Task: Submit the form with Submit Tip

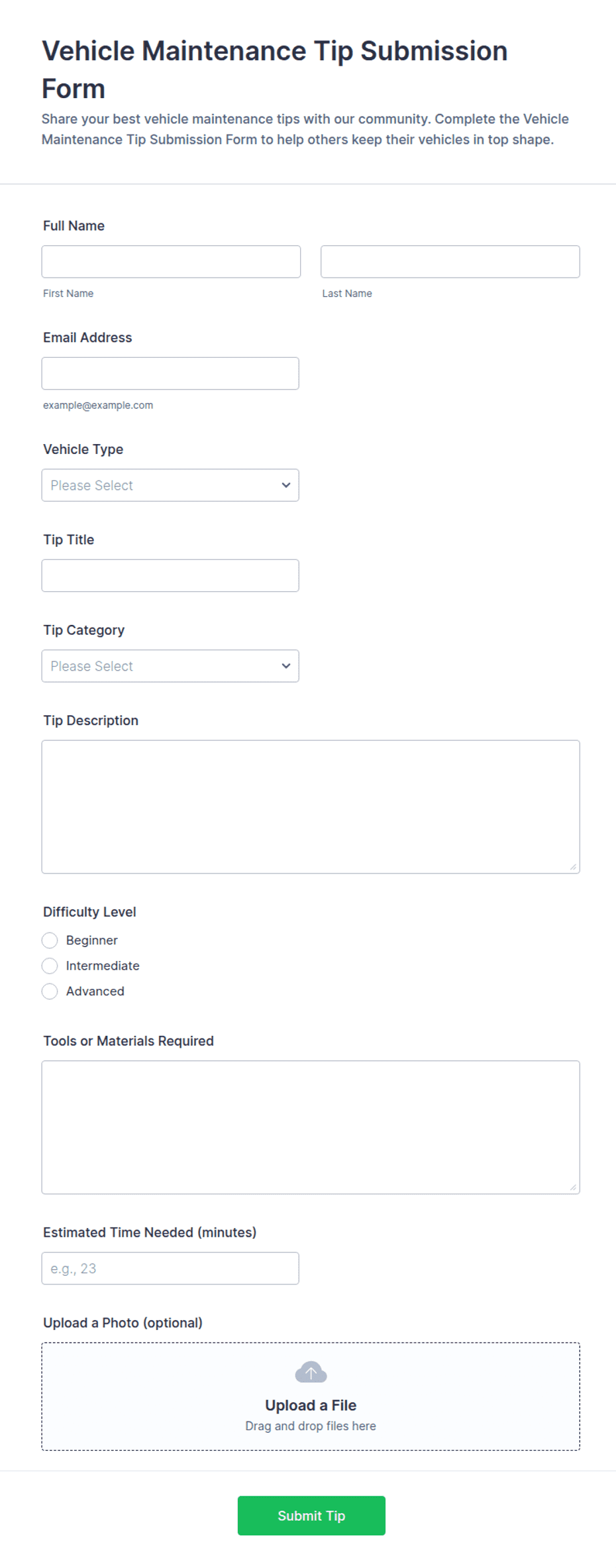Action: 311,1516
